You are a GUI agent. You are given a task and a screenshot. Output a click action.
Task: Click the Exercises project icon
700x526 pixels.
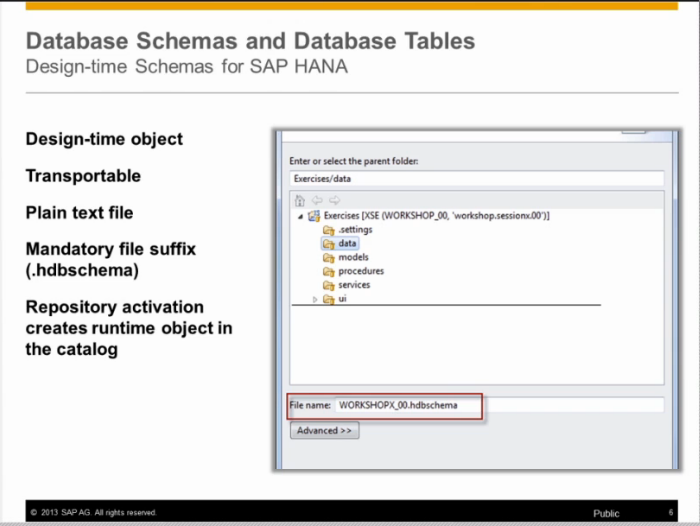click(314, 216)
